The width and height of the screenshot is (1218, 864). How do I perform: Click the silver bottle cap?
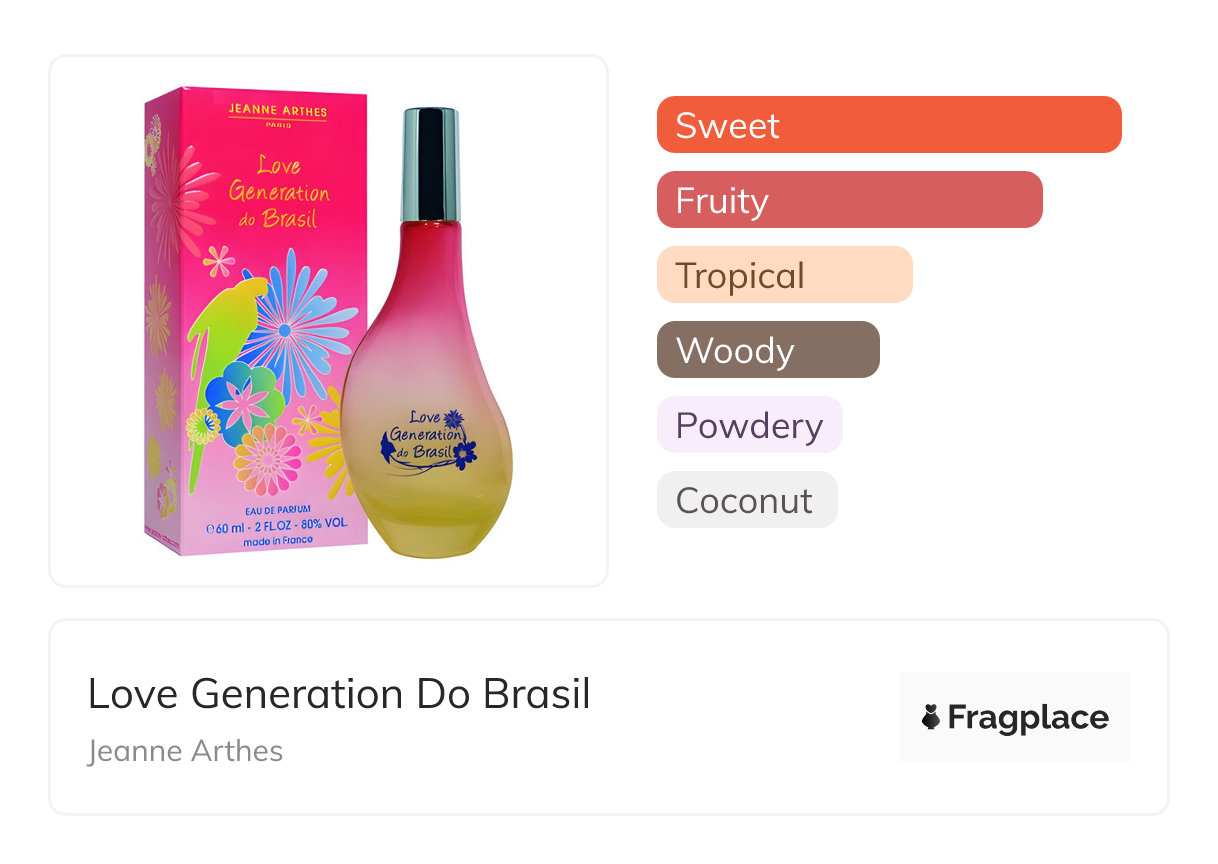(430, 164)
